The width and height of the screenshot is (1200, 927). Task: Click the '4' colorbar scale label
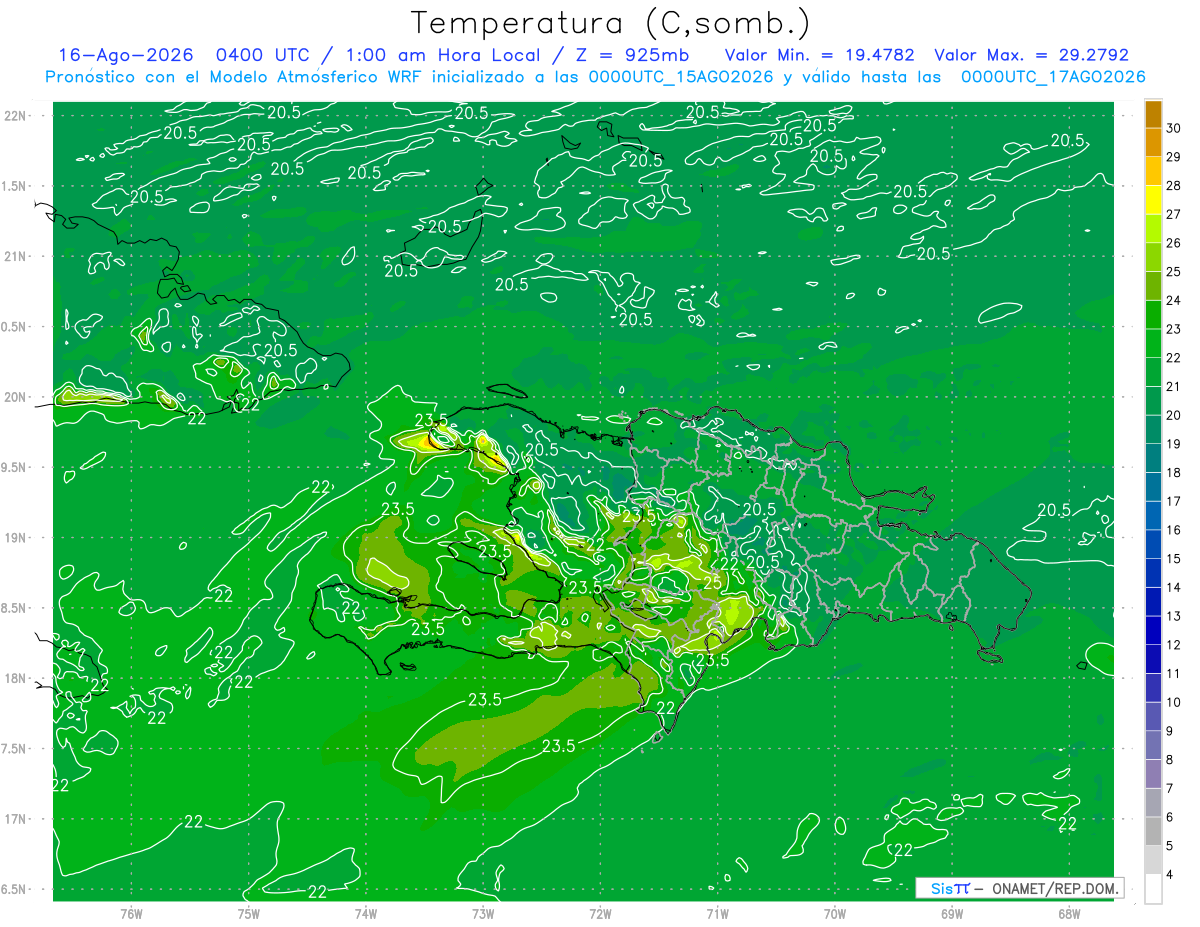point(1170,875)
